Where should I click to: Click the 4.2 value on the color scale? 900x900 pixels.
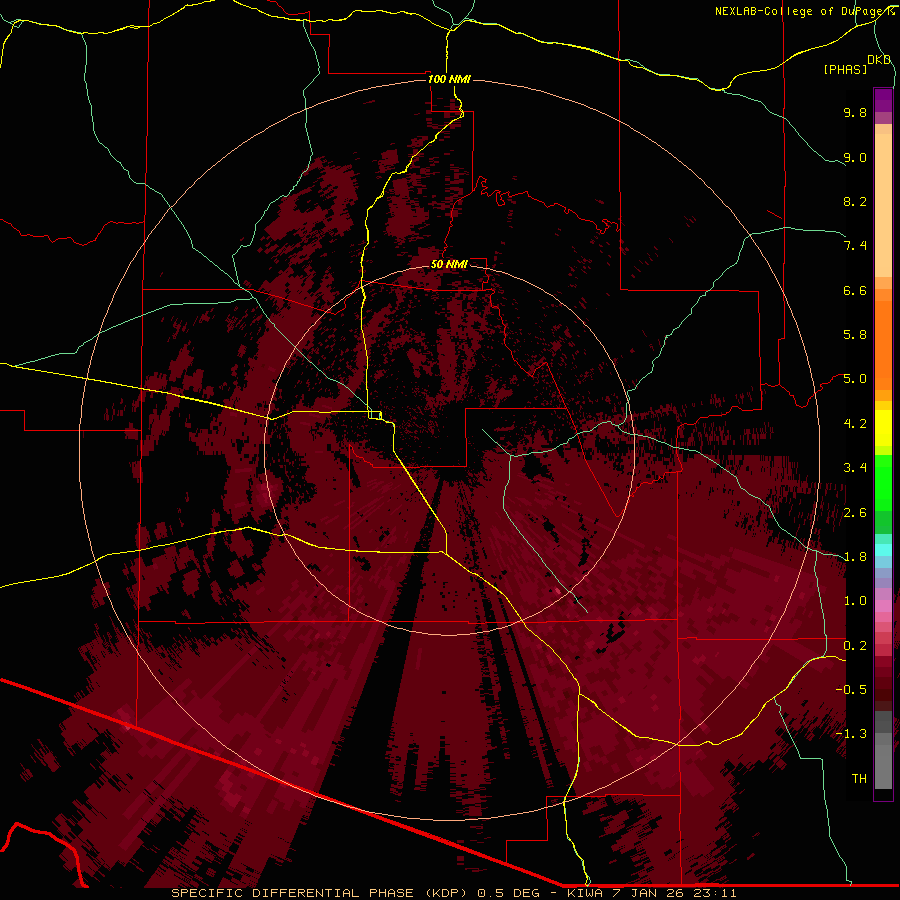855,424
